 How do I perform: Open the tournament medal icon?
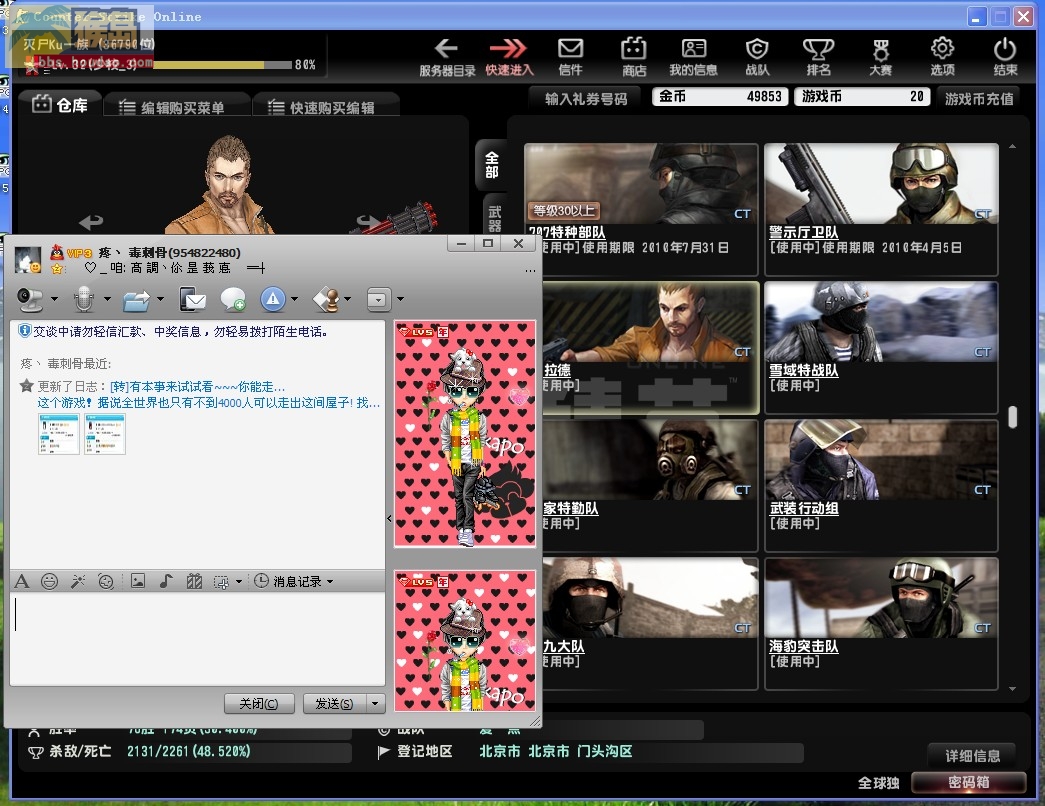[880, 49]
